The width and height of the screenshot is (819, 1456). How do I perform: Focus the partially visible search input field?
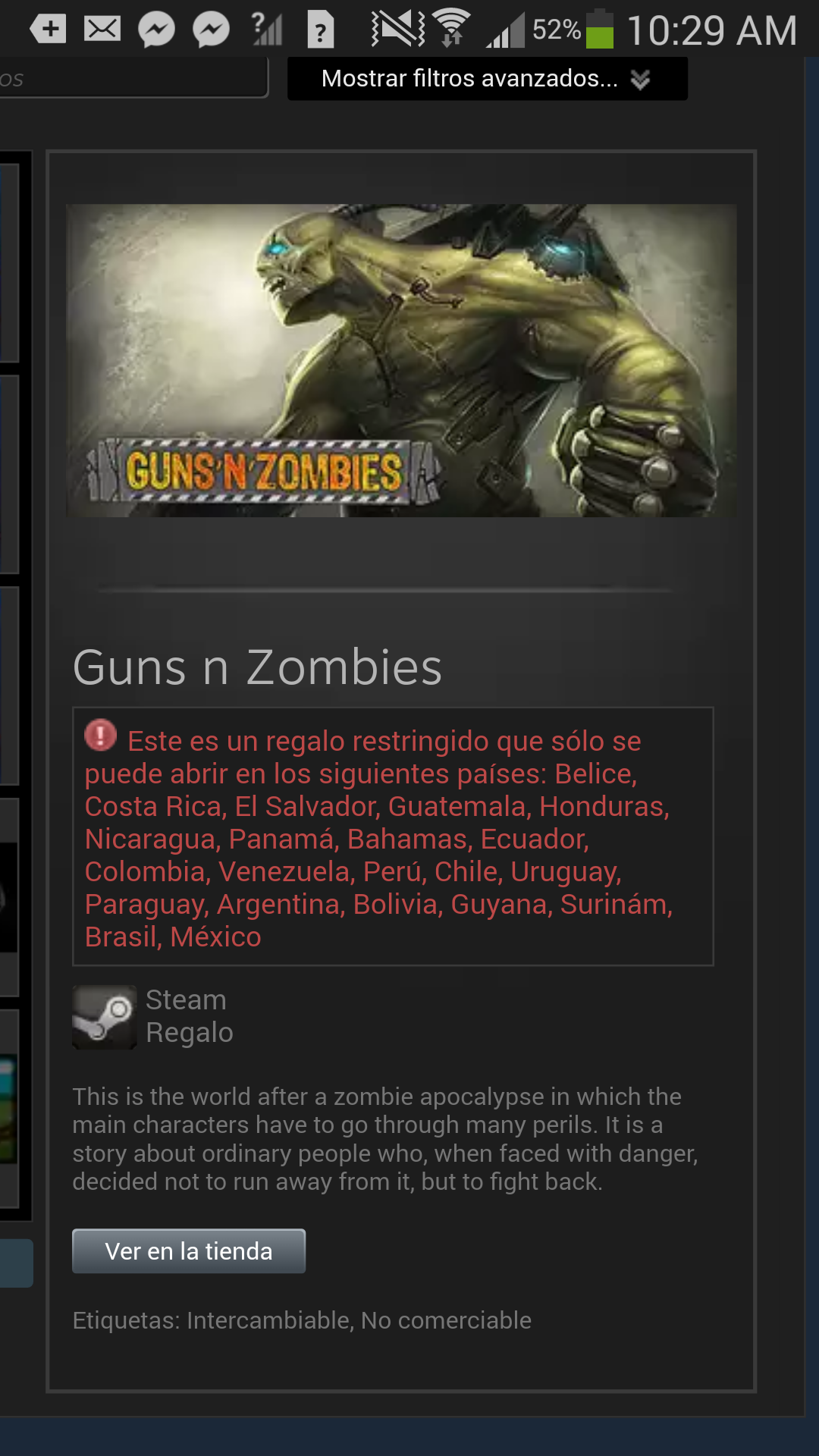coord(134,78)
